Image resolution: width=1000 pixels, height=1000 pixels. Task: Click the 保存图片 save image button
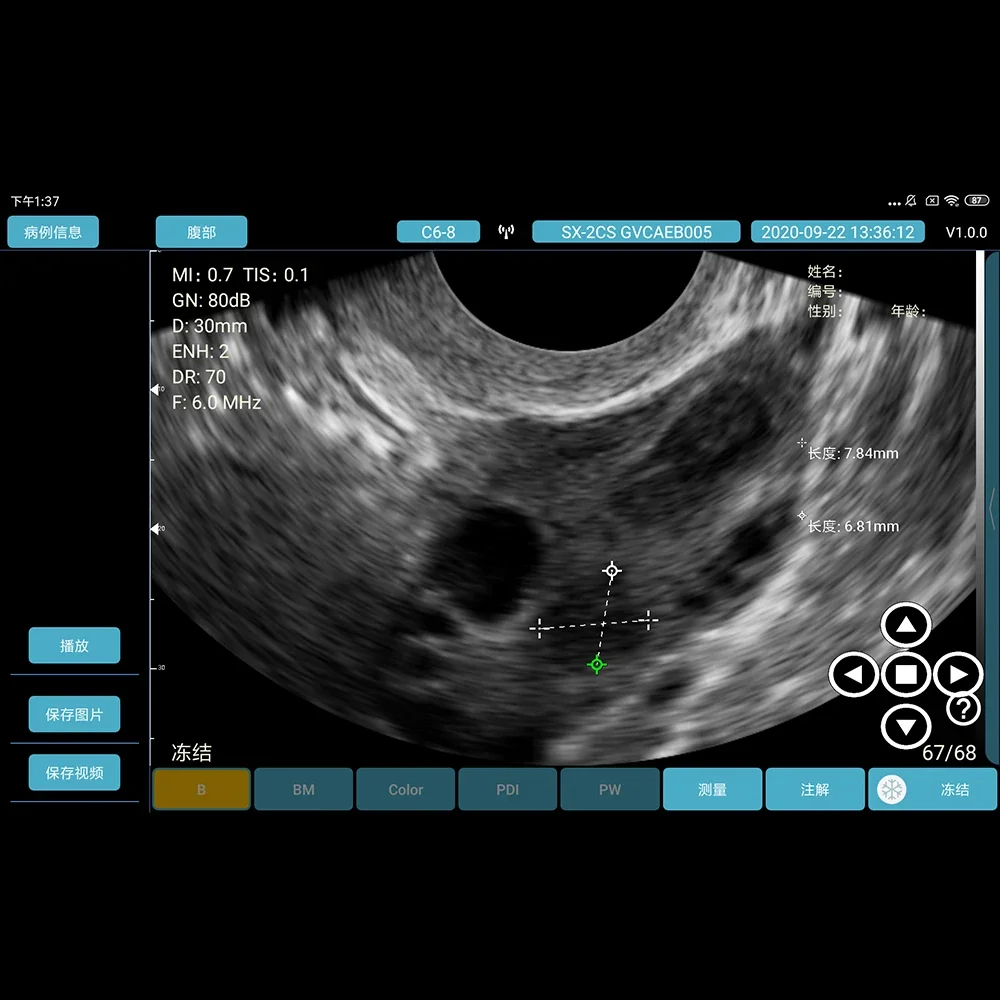tap(74, 714)
